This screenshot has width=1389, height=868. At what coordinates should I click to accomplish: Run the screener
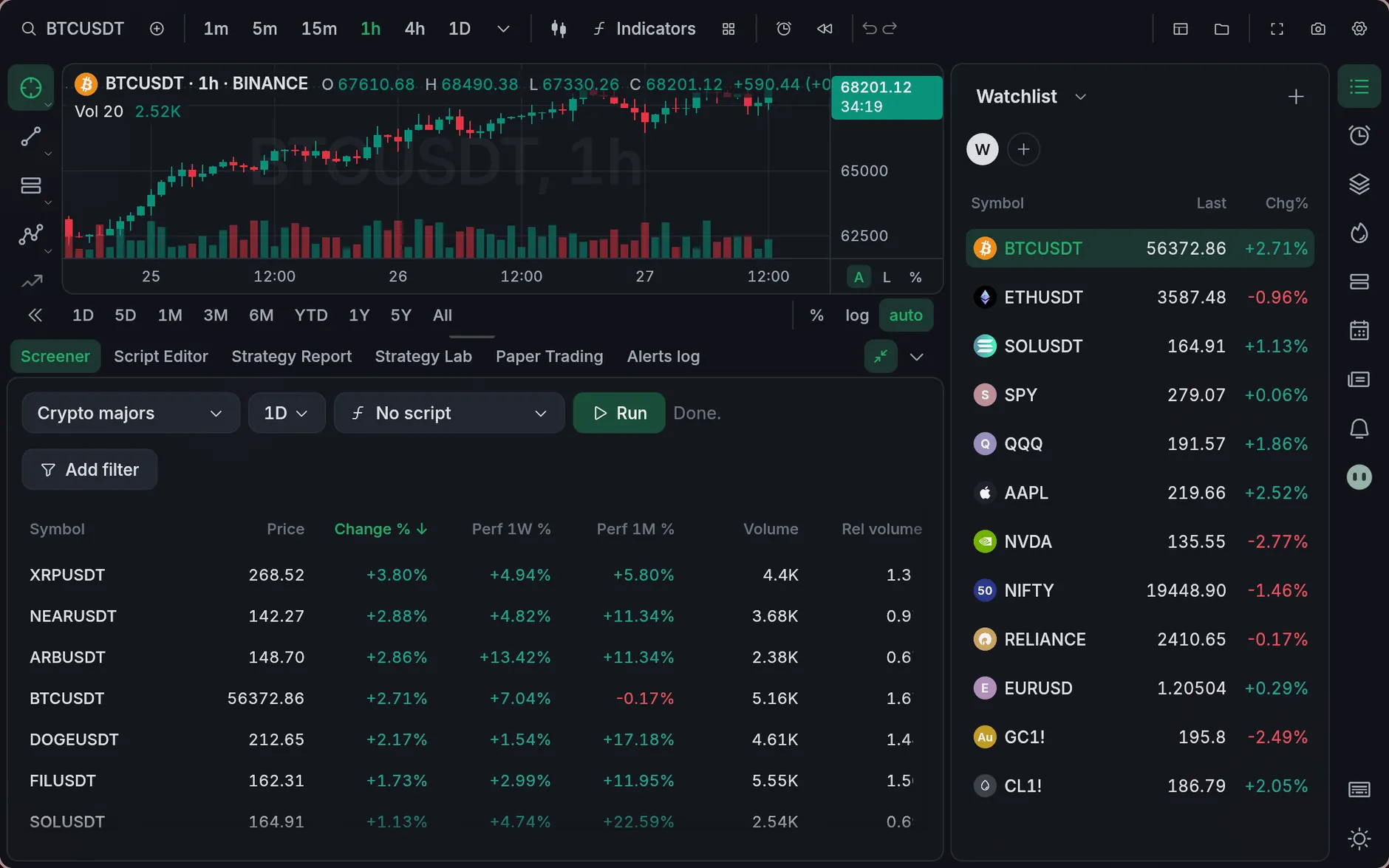[x=619, y=413]
